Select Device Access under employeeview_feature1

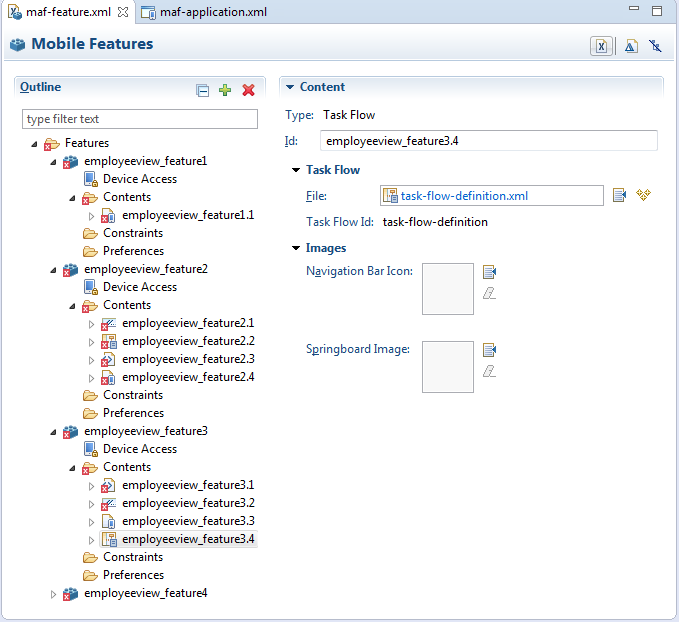tap(140, 179)
